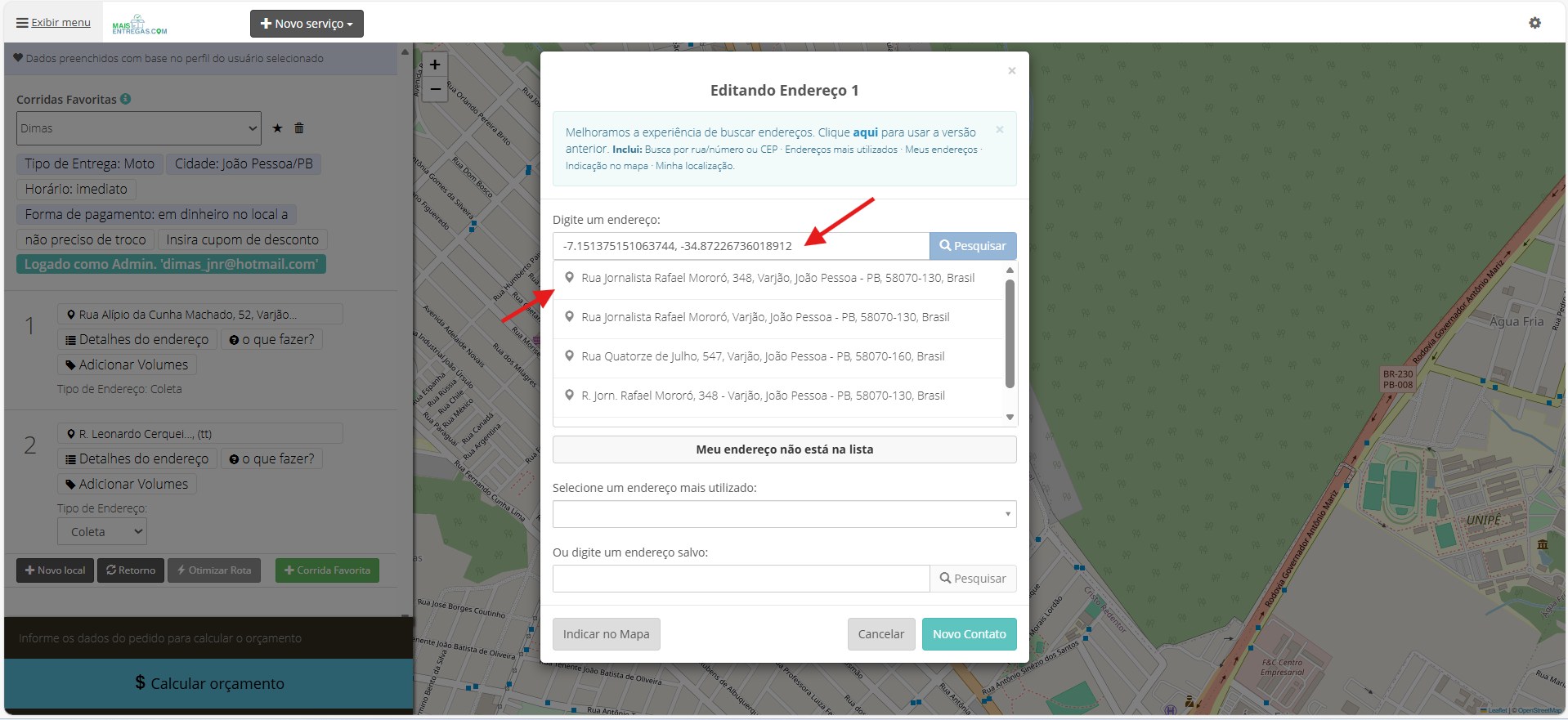The image size is (1568, 720).
Task: Select R. Jorn. Rafael Mororó, 348 suggestion
Action: [778, 396]
